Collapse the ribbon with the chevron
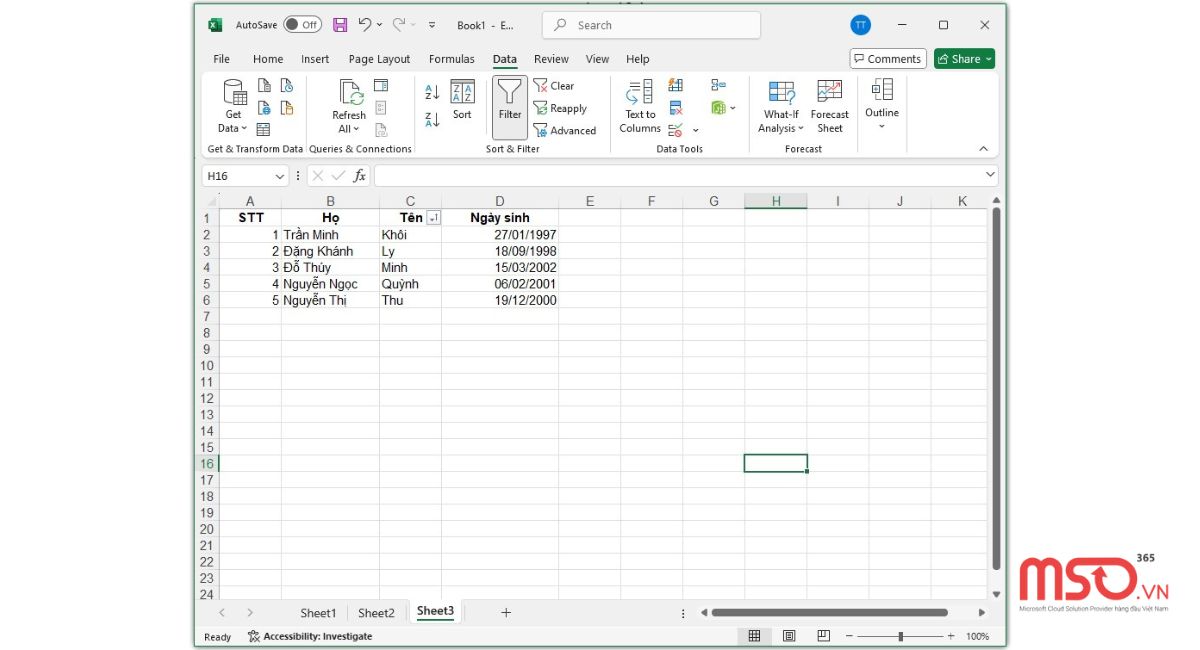1200x650 pixels. coord(983,149)
